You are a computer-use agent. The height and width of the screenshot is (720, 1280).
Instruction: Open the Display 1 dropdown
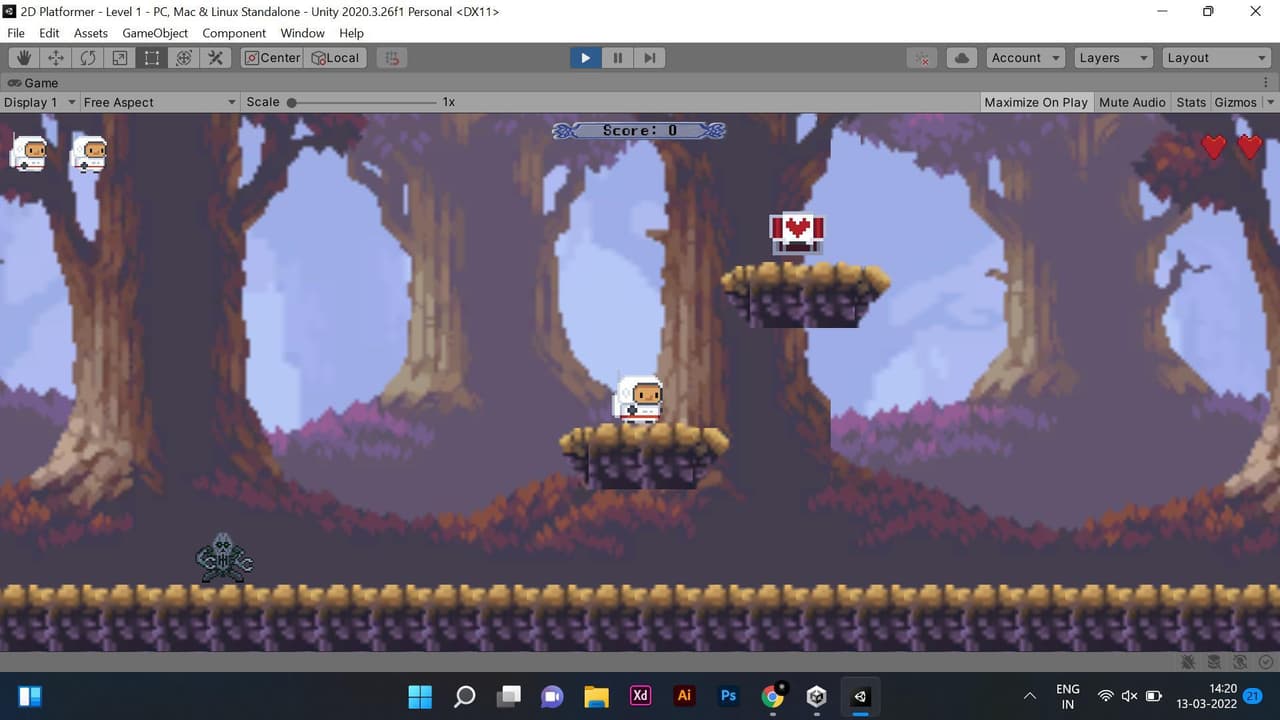click(40, 102)
